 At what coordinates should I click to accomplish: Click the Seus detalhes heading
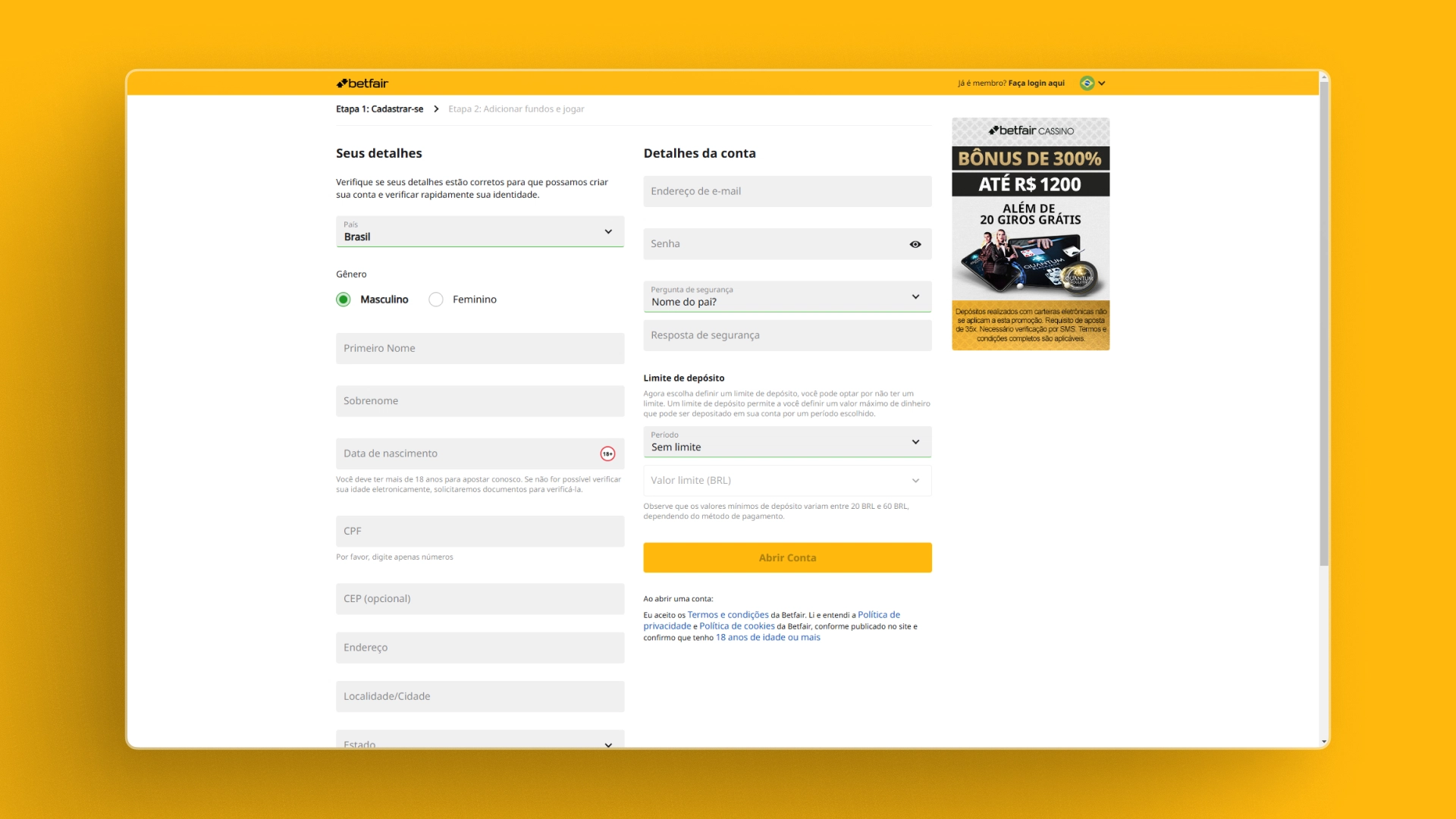379,153
